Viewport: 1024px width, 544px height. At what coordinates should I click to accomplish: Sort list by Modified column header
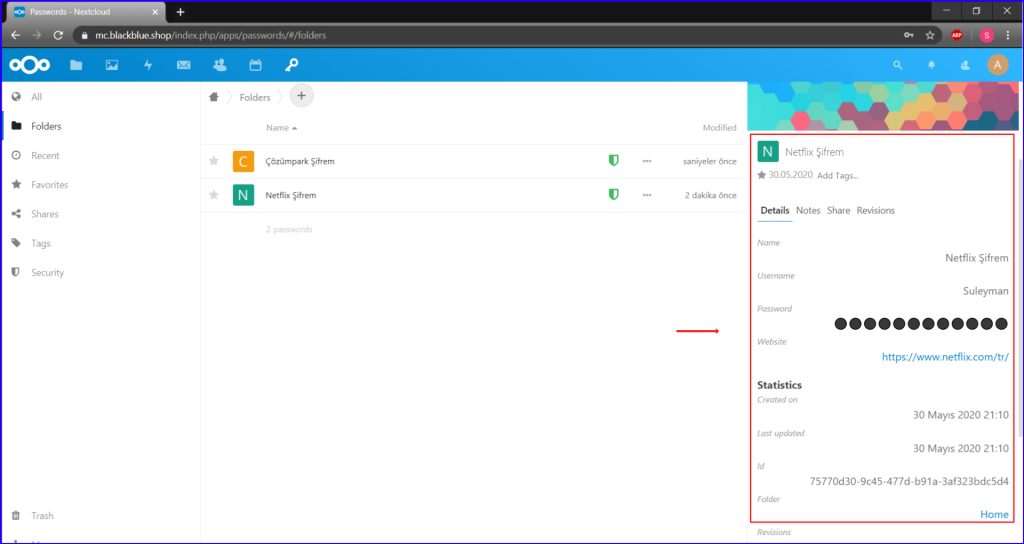coord(719,128)
